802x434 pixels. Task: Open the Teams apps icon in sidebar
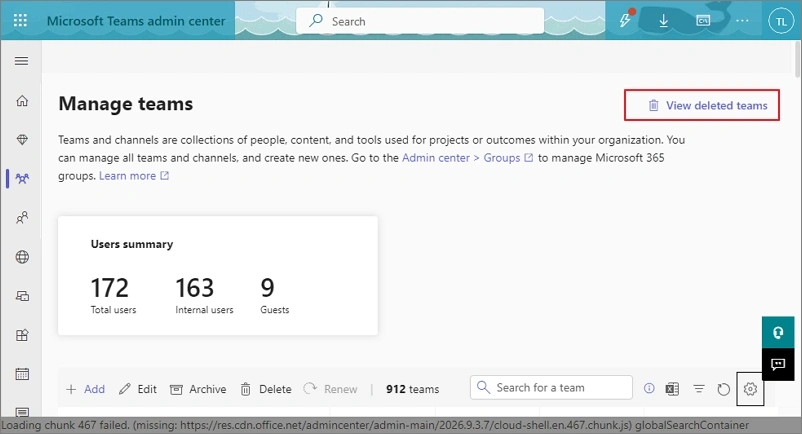pyautogui.click(x=22, y=335)
